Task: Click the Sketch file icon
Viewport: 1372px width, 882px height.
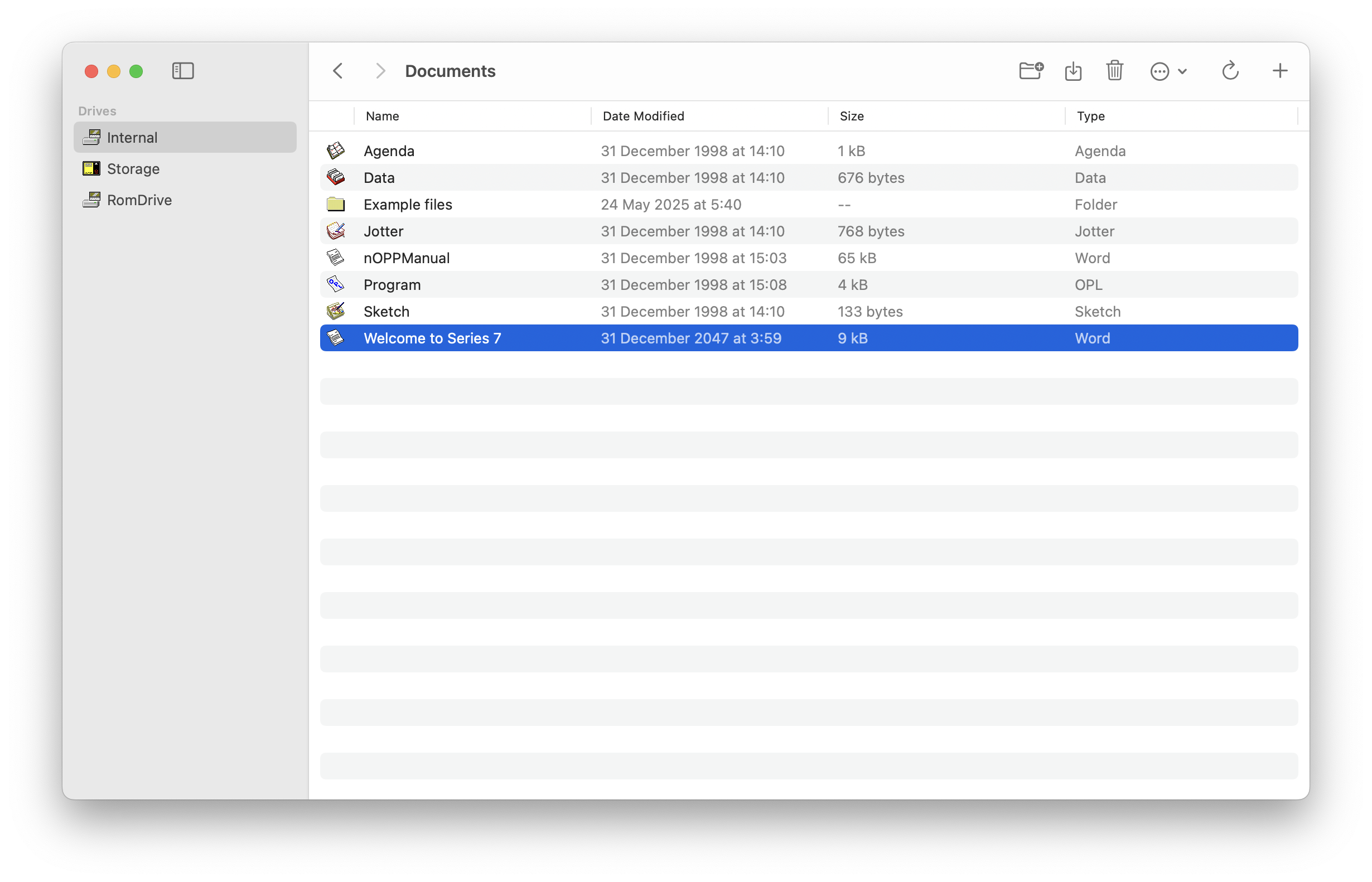Action: pyautogui.click(x=336, y=312)
